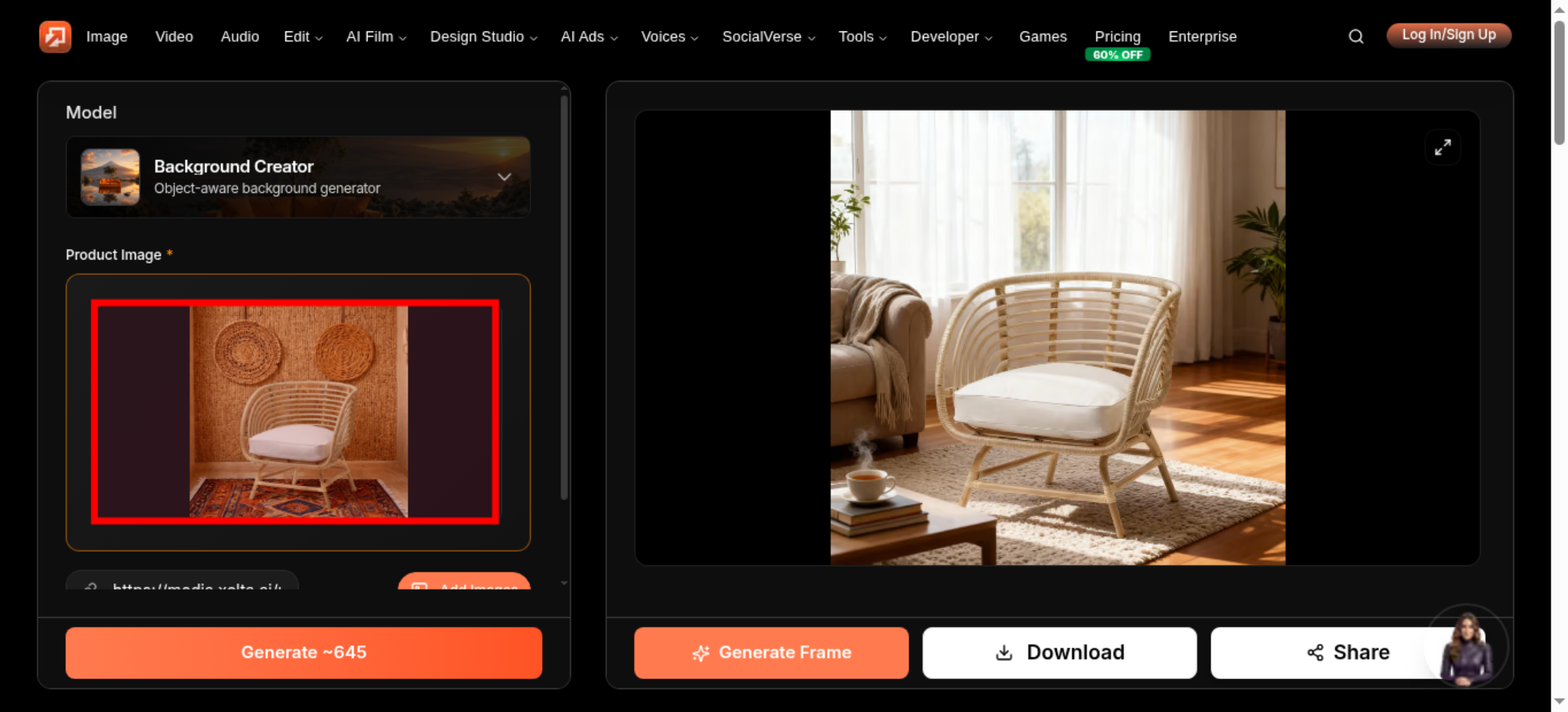Click the Generate ~645 button
Screen dimensions: 1568x712
point(303,652)
